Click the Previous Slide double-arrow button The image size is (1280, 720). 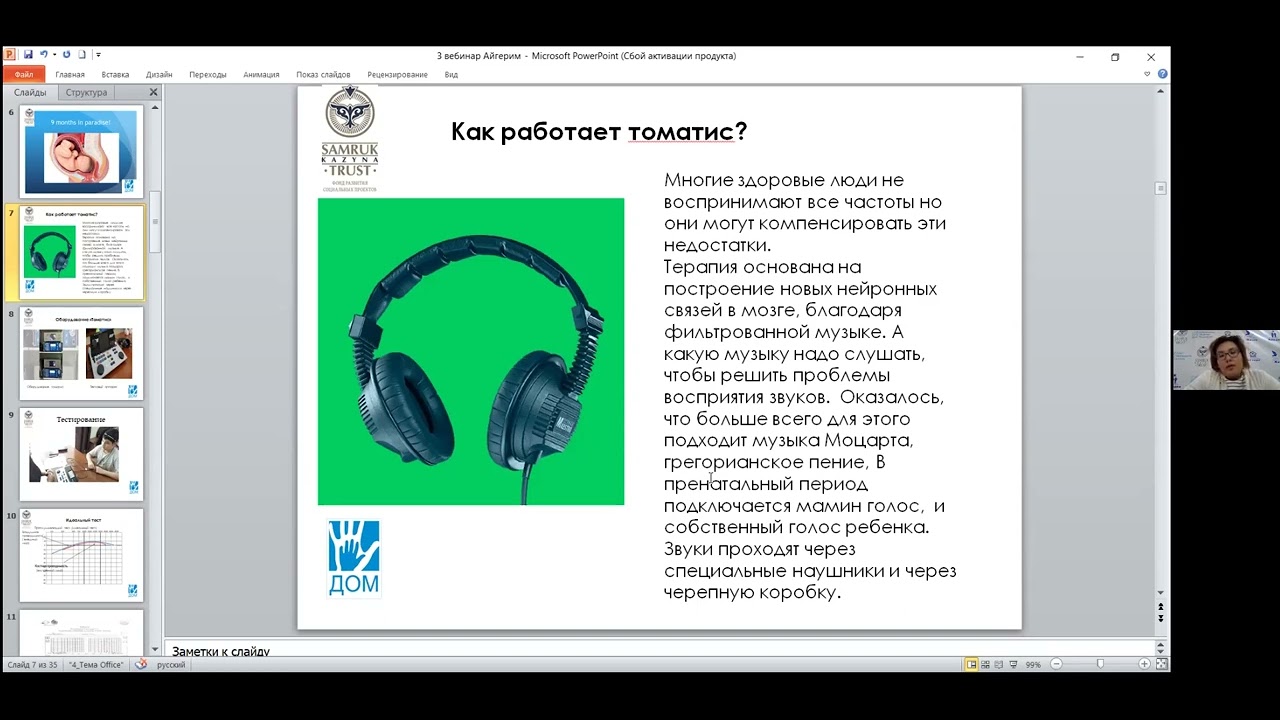click(x=1161, y=606)
